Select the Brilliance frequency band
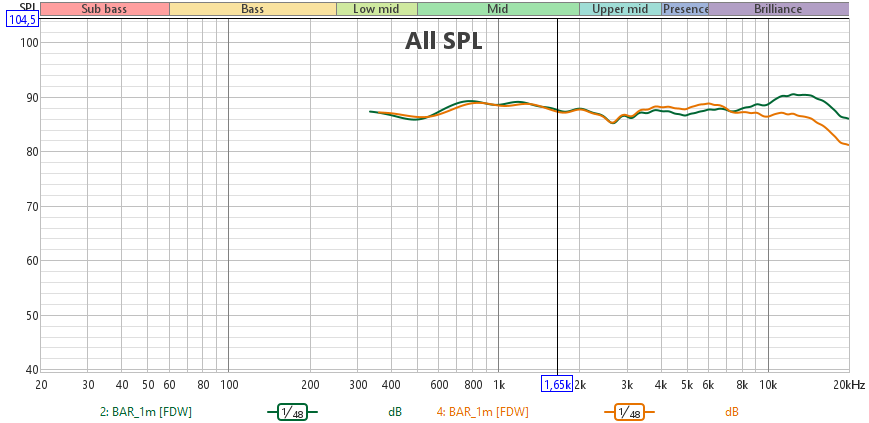 pyautogui.click(x=778, y=9)
